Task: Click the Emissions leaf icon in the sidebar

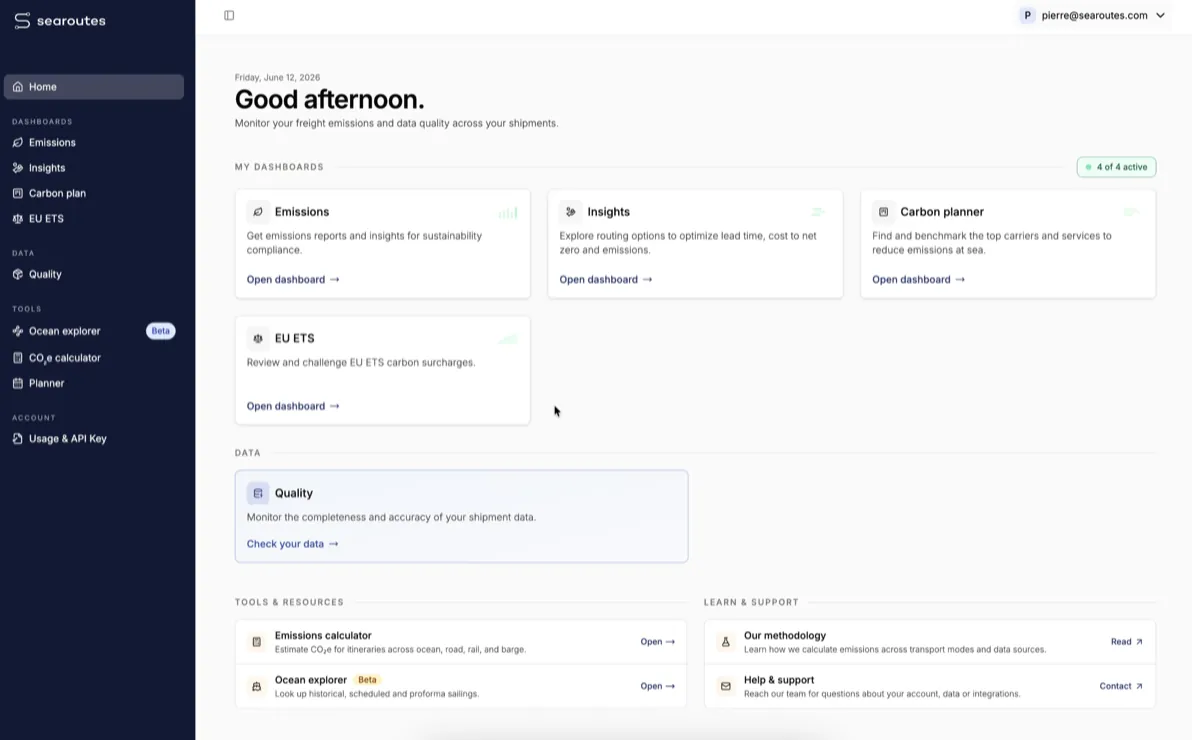Action: coord(17,142)
